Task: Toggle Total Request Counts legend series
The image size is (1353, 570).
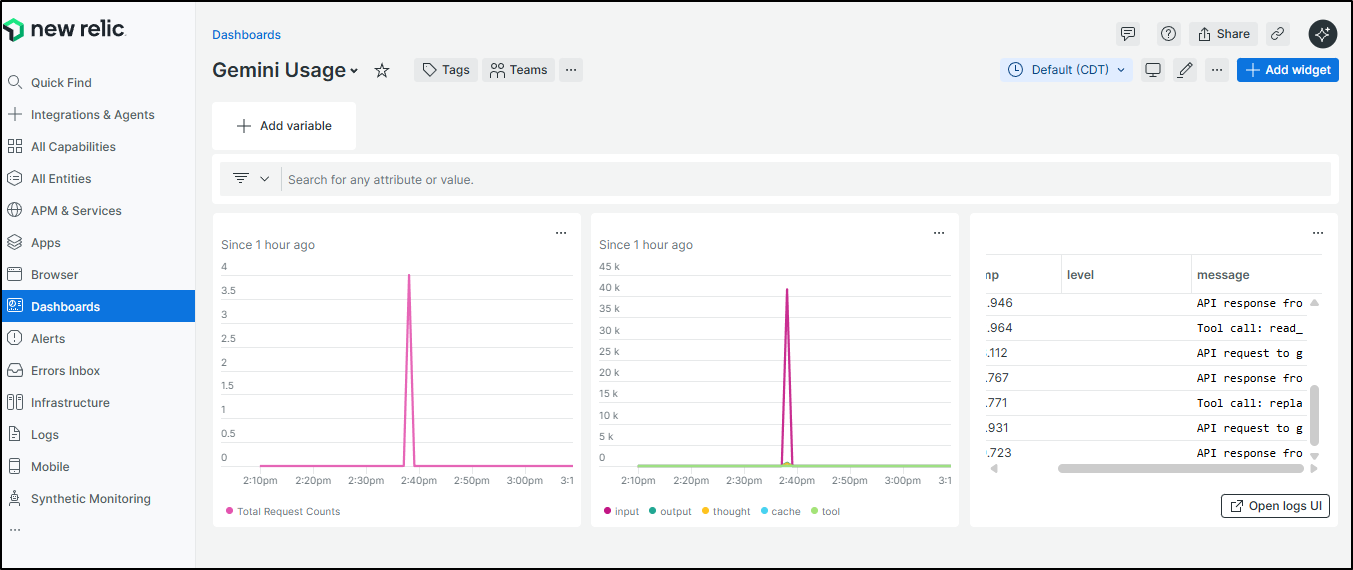Action: [x=283, y=511]
